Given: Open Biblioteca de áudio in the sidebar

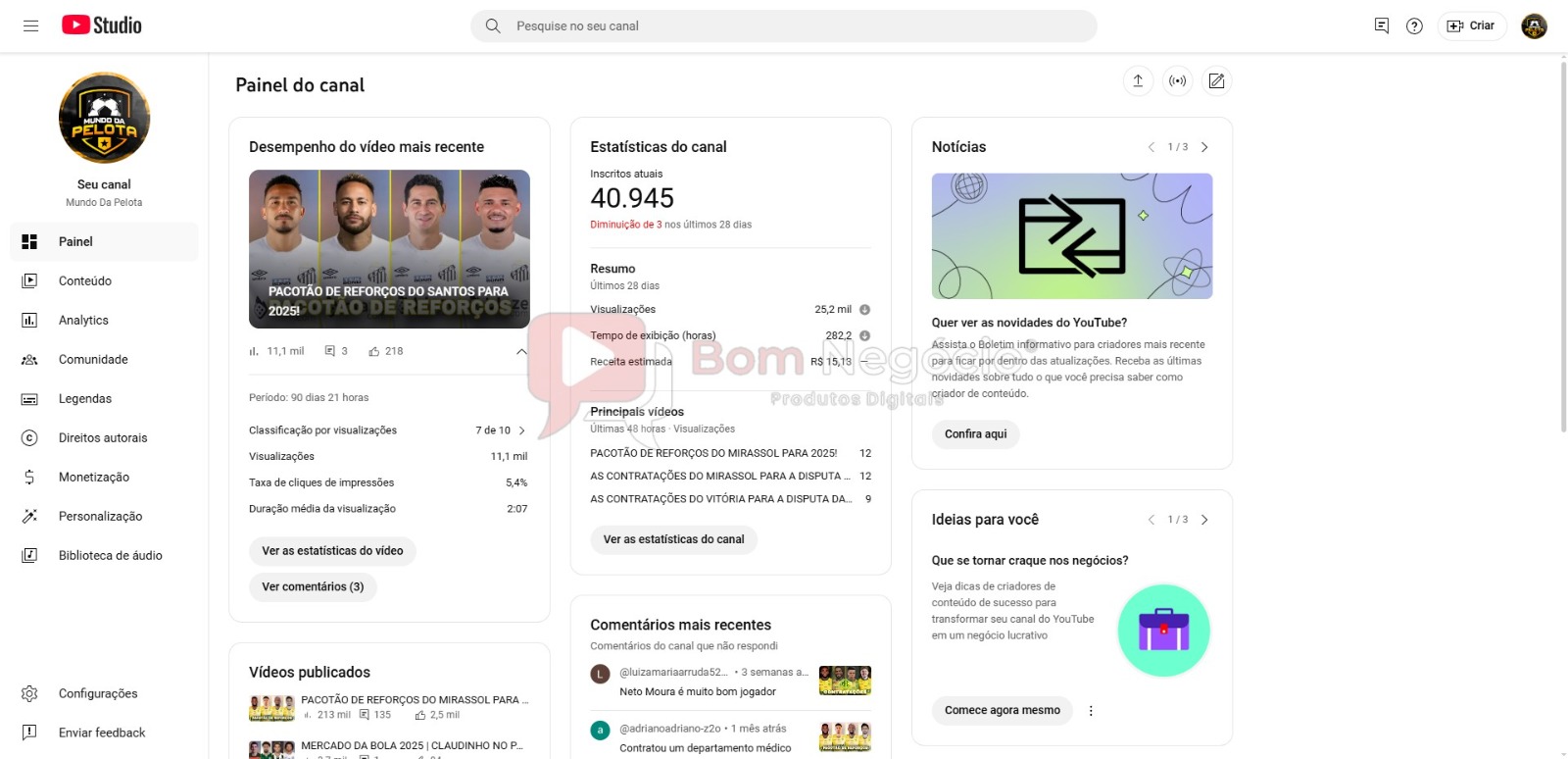Looking at the screenshot, I should pyautogui.click(x=104, y=555).
